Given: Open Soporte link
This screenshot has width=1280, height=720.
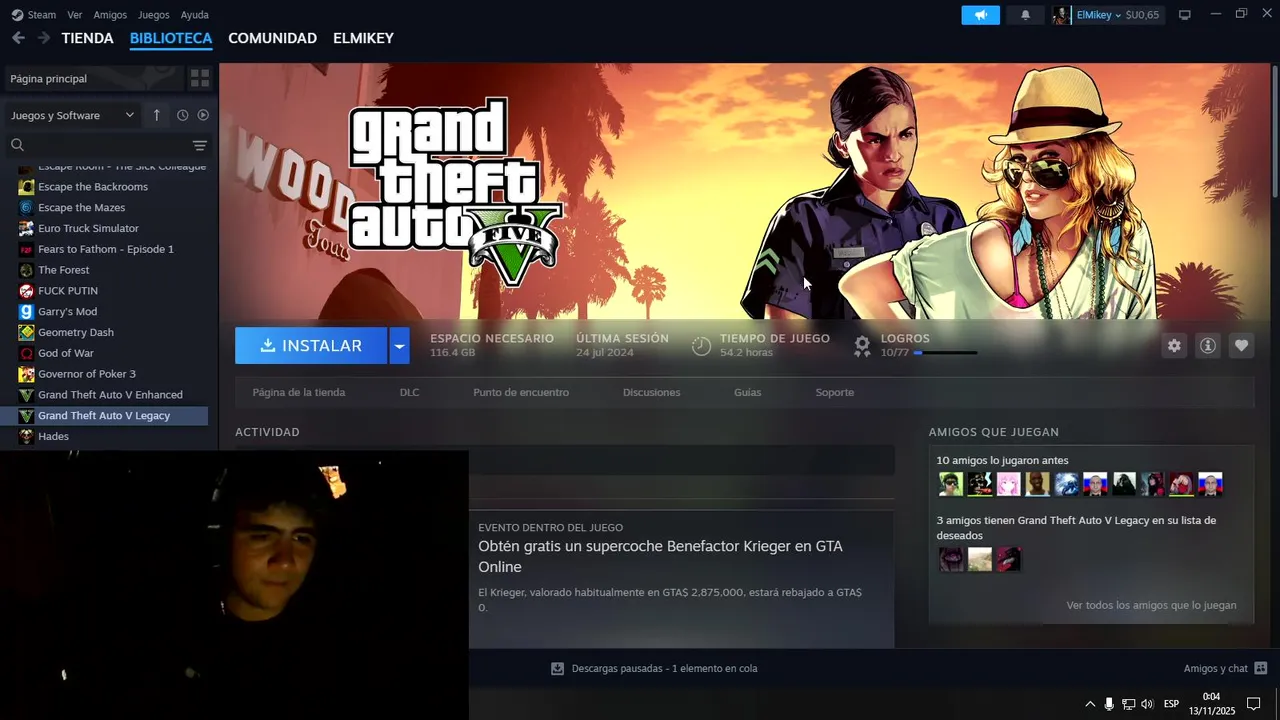Looking at the screenshot, I should point(834,392).
